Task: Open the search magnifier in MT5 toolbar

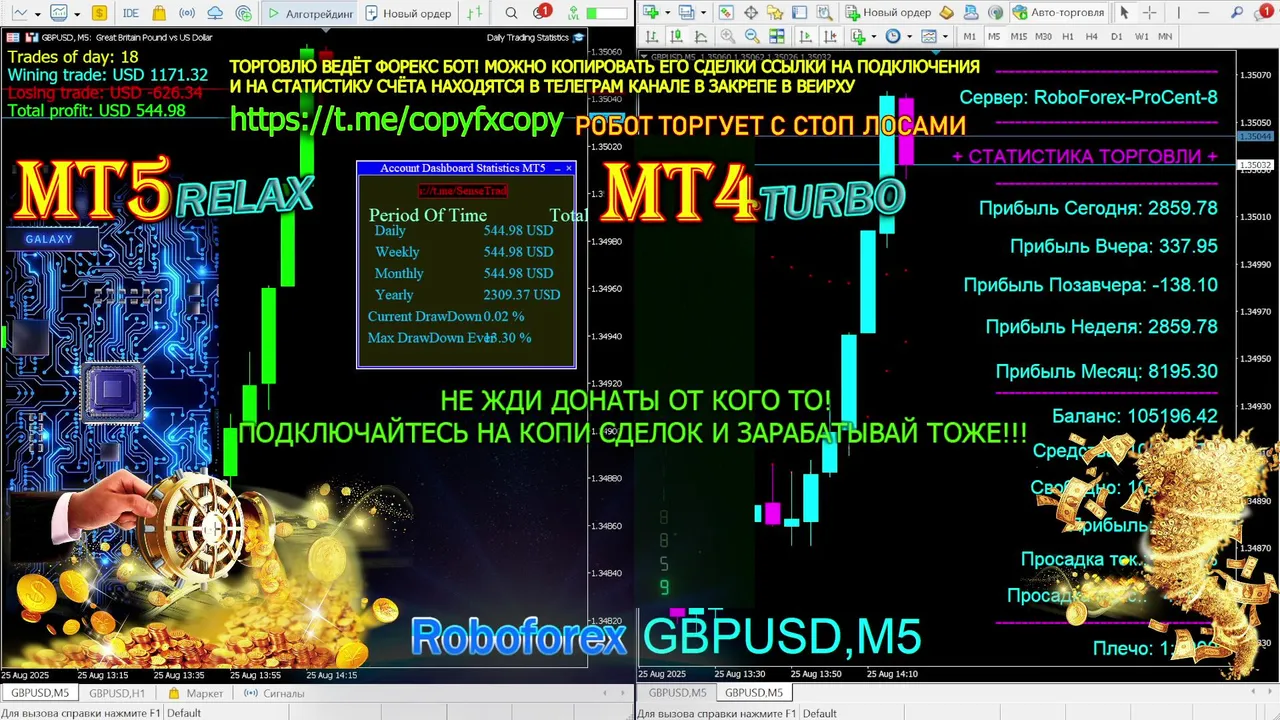Action: click(511, 13)
